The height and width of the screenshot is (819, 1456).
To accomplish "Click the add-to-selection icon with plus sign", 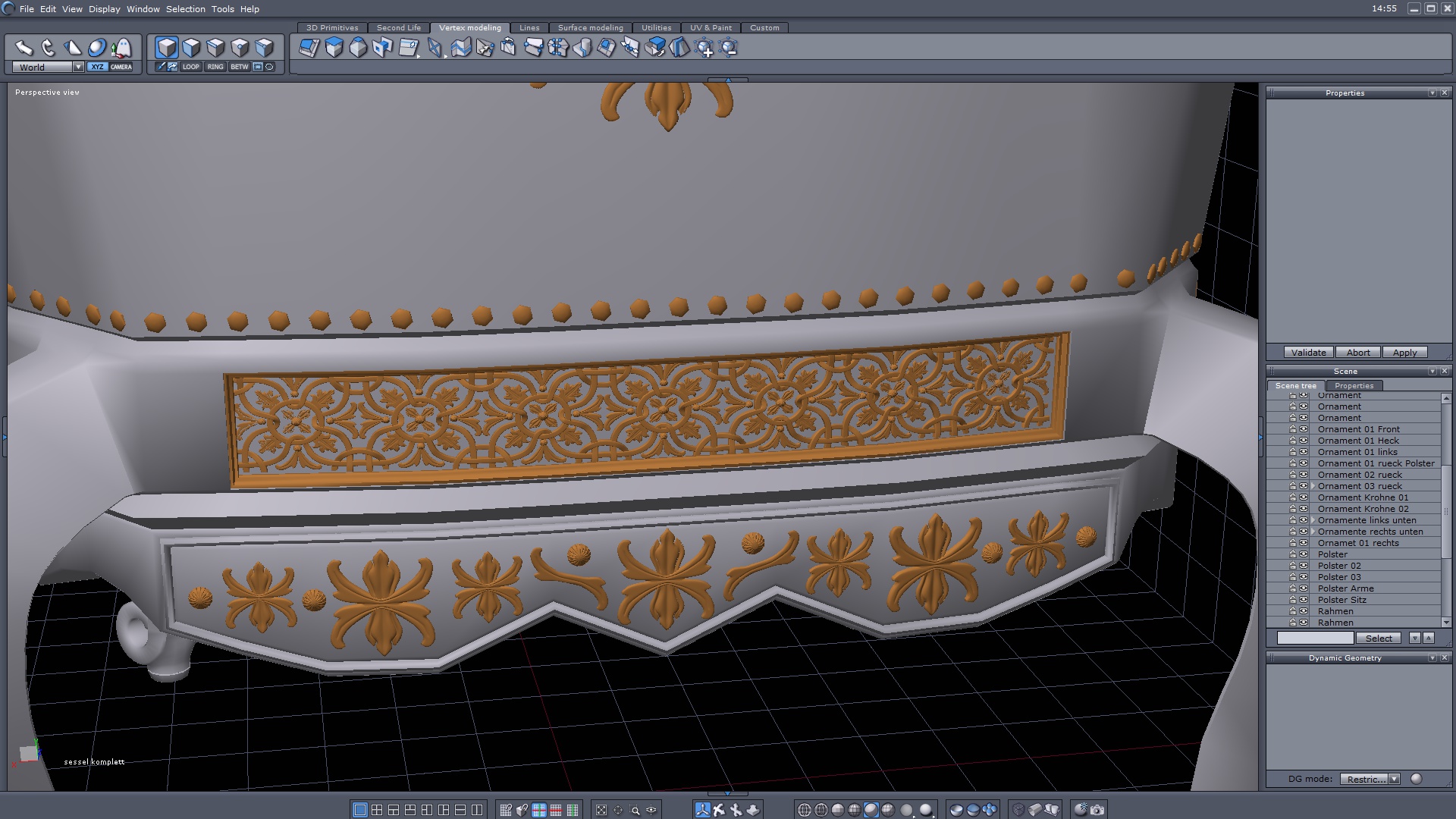I will point(704,49).
